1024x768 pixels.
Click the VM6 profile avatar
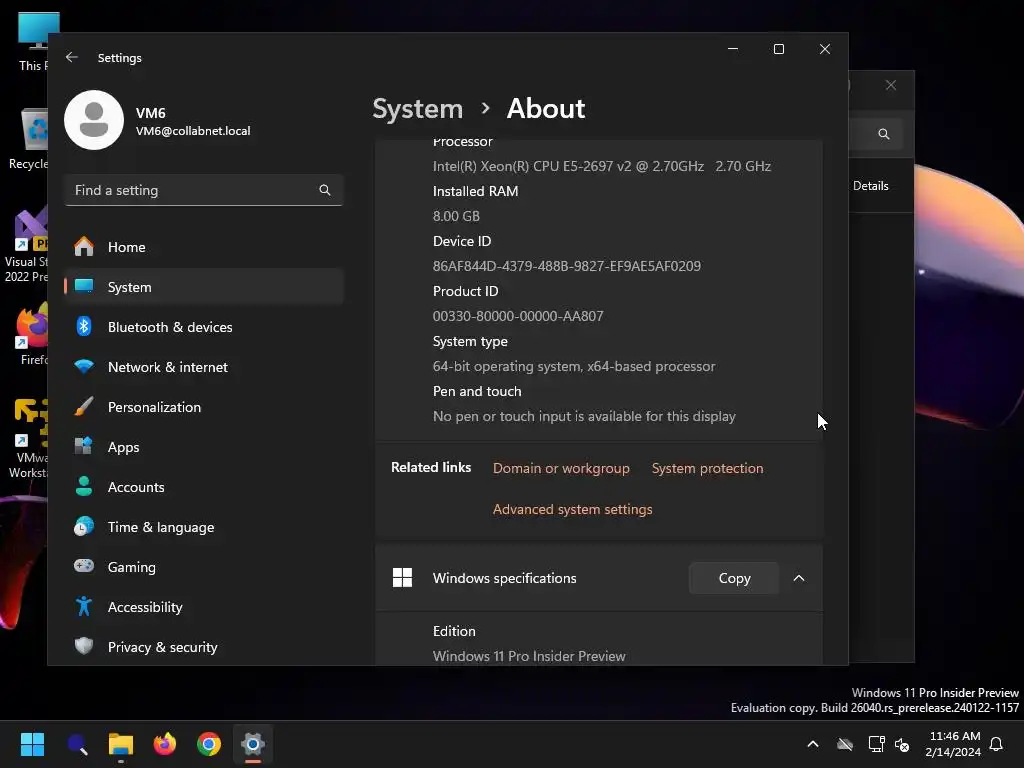click(94, 120)
